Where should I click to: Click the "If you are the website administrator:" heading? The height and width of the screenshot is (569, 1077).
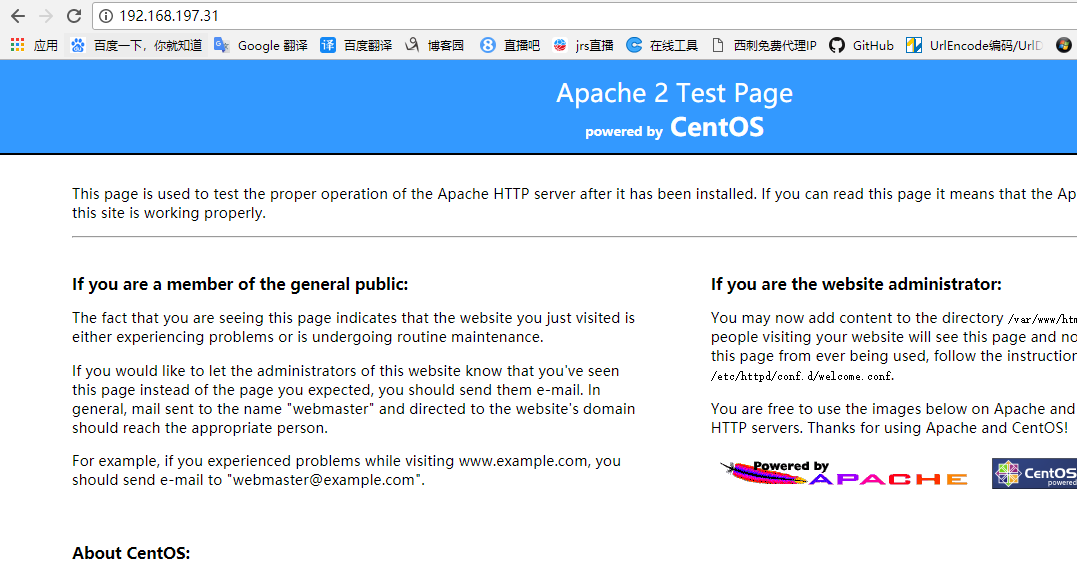coord(856,284)
